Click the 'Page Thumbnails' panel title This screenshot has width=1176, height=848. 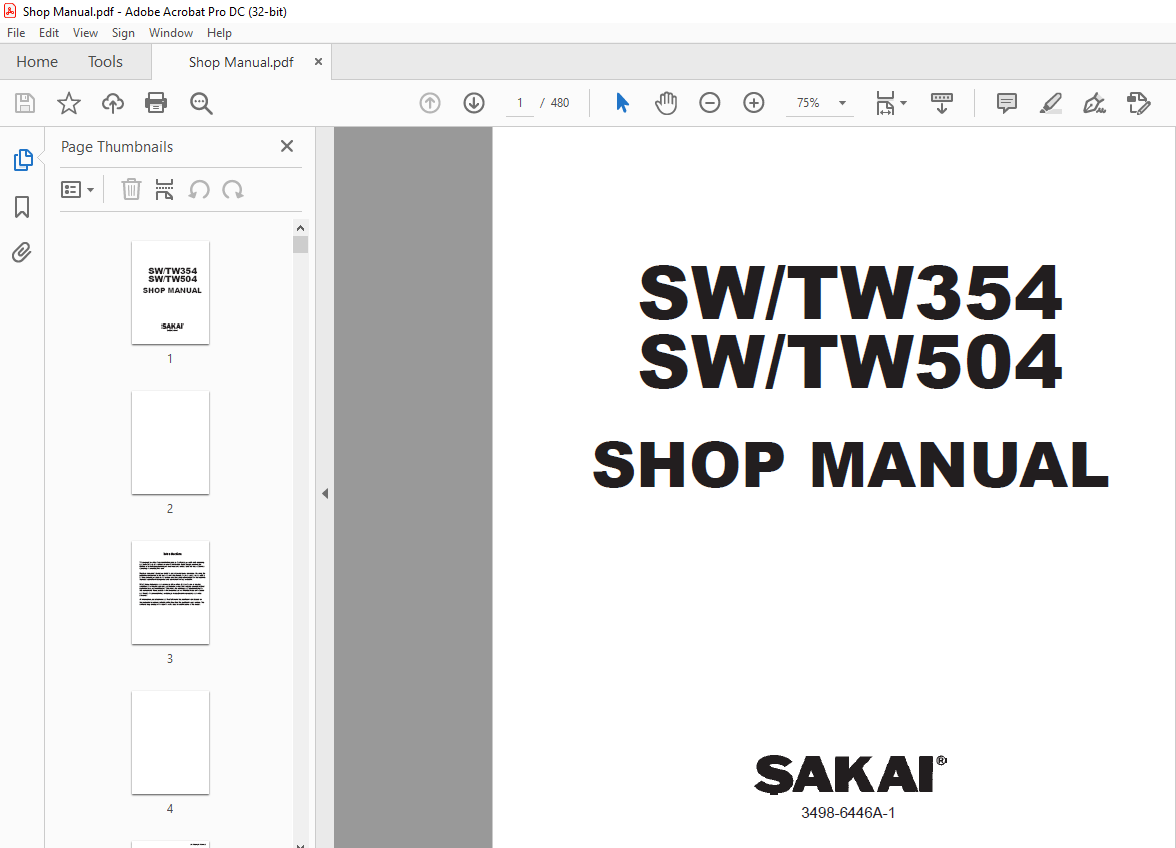(x=117, y=147)
